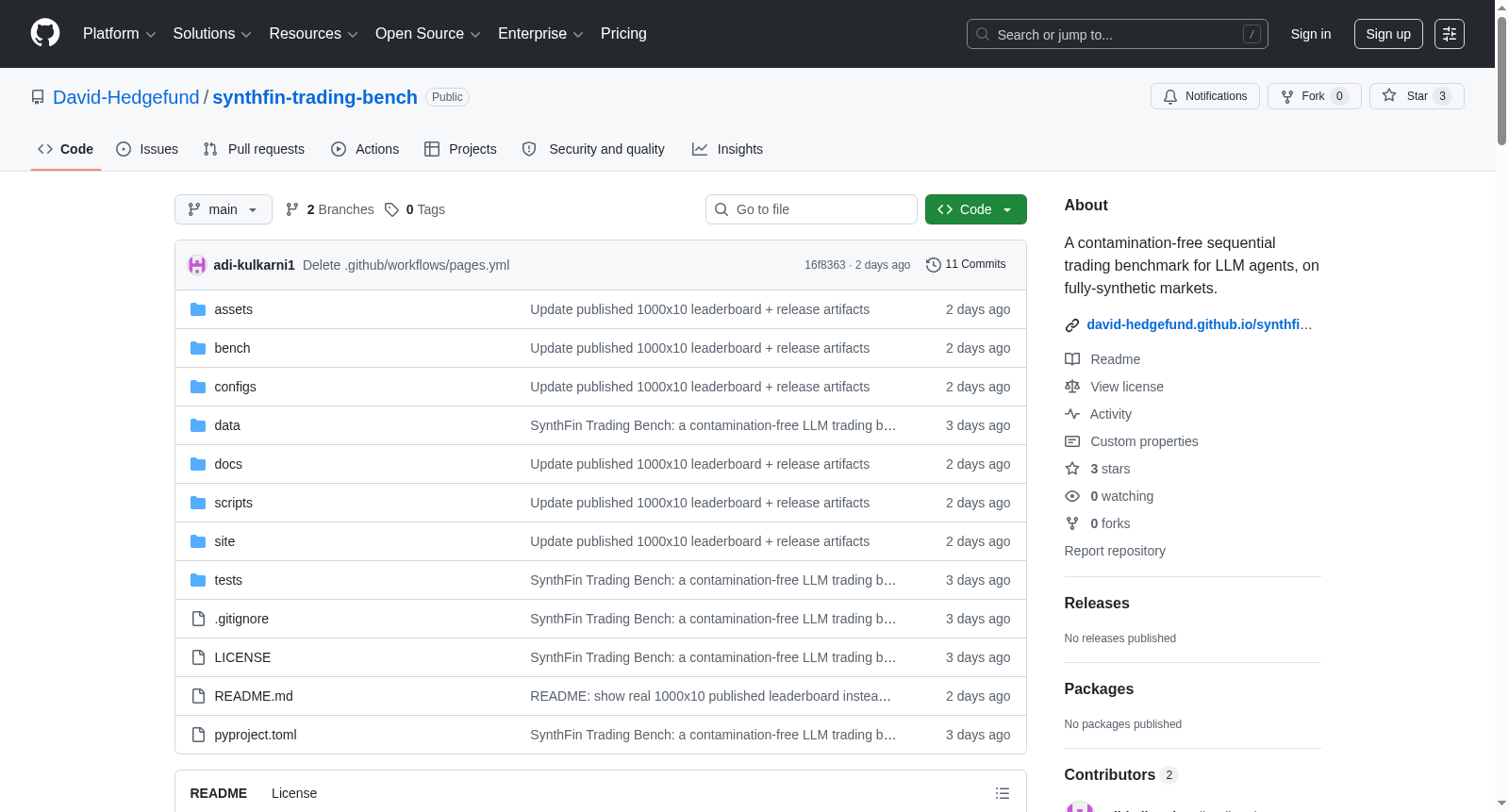1509x812 pixels.
Task: Open the Security and quality tab
Action: point(593,149)
